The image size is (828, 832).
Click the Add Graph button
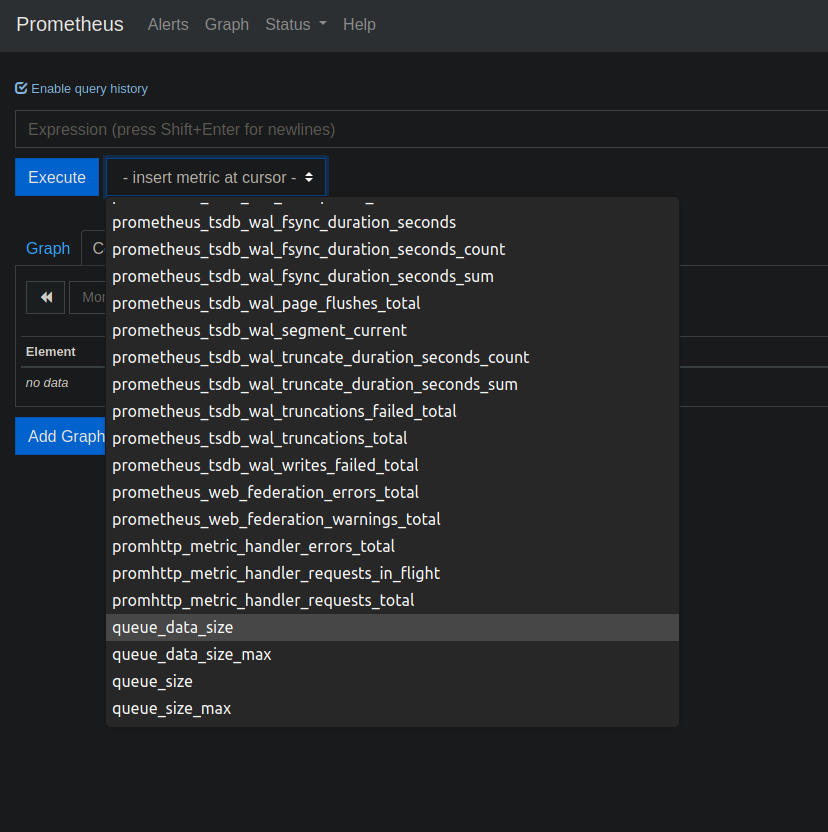click(x=61, y=436)
